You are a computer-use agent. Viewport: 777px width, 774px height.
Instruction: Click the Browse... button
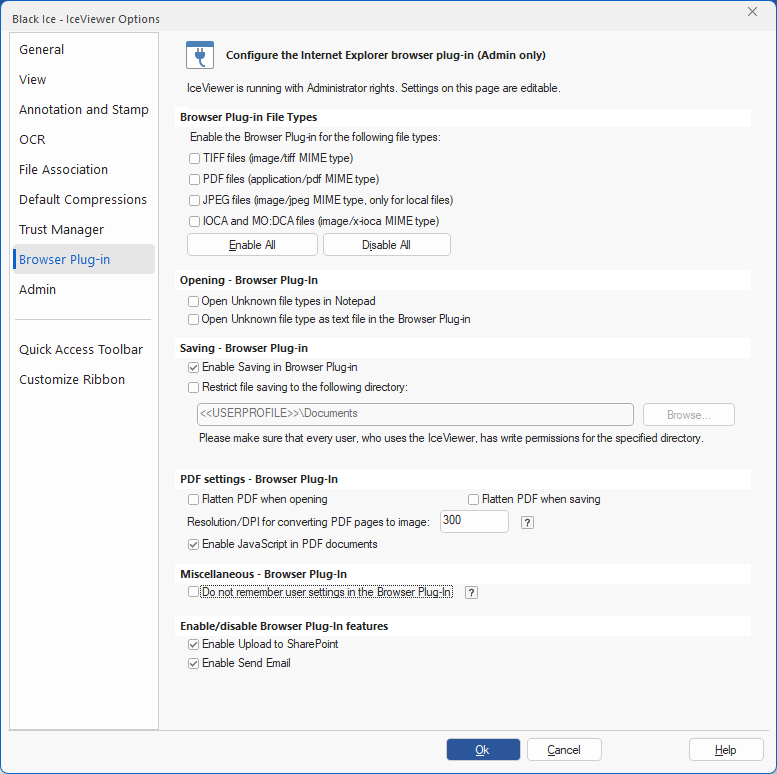689,415
